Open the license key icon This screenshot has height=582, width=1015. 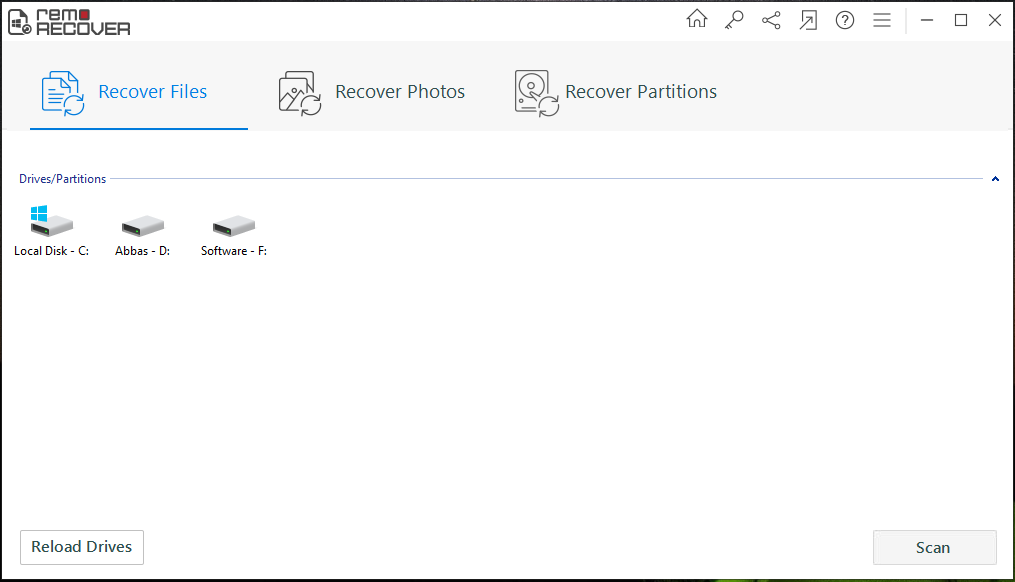[x=734, y=20]
